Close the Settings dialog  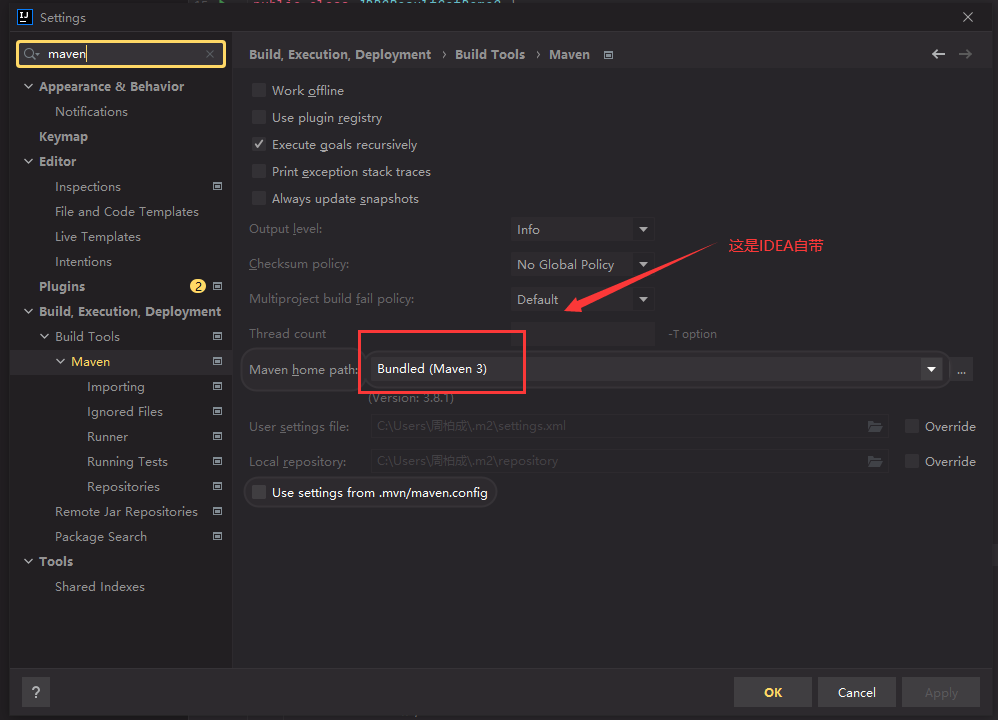[968, 17]
